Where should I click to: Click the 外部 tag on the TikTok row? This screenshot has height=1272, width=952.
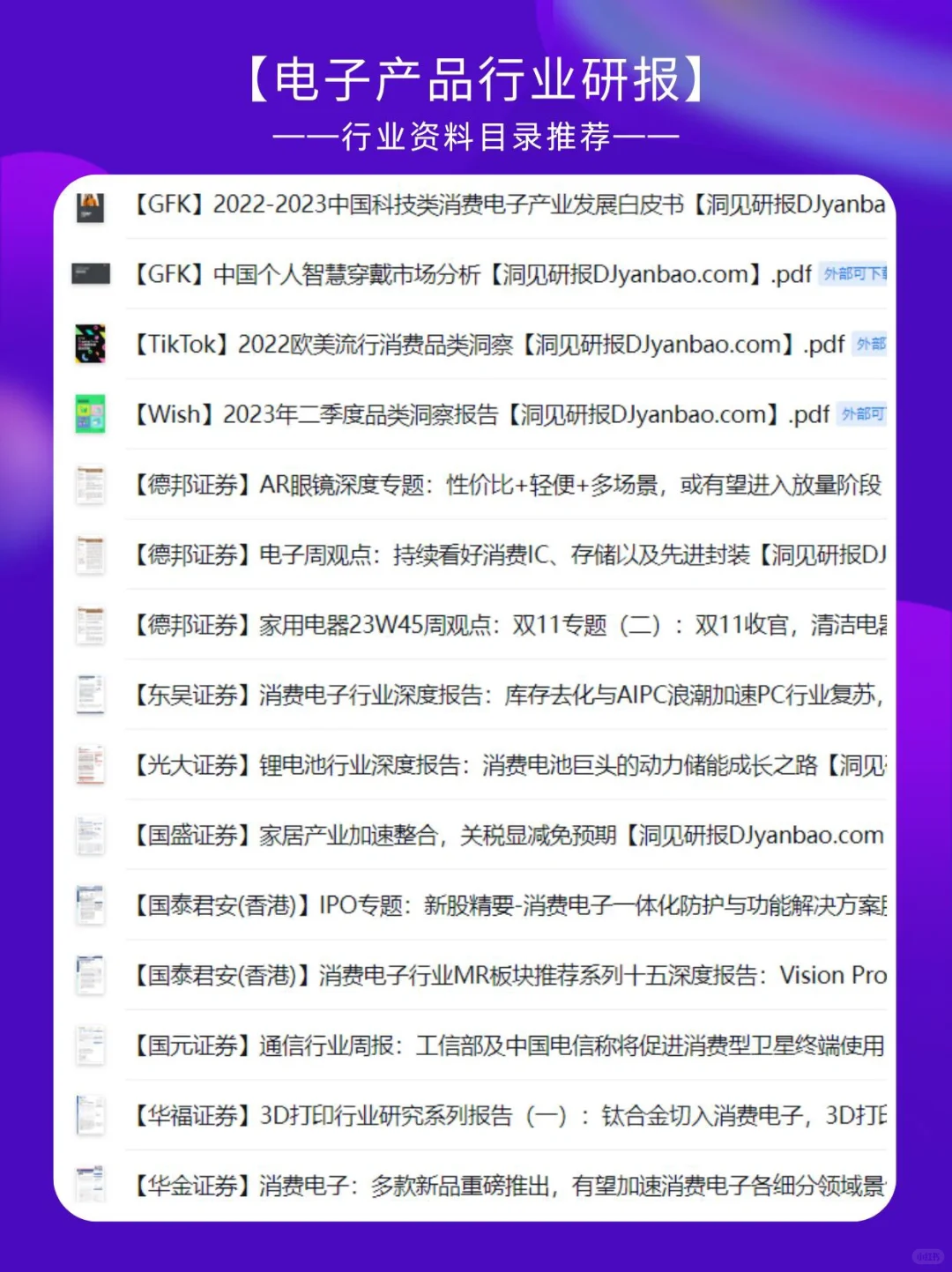tap(869, 344)
